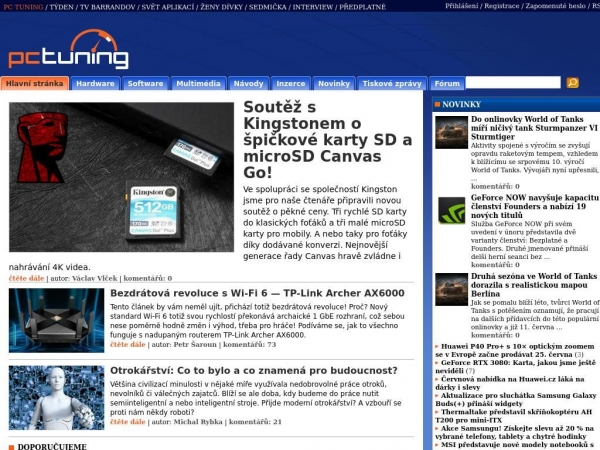The width and height of the screenshot is (600, 450).
Task: Click čtěte dále under Kingston article
Action: (x=26, y=278)
